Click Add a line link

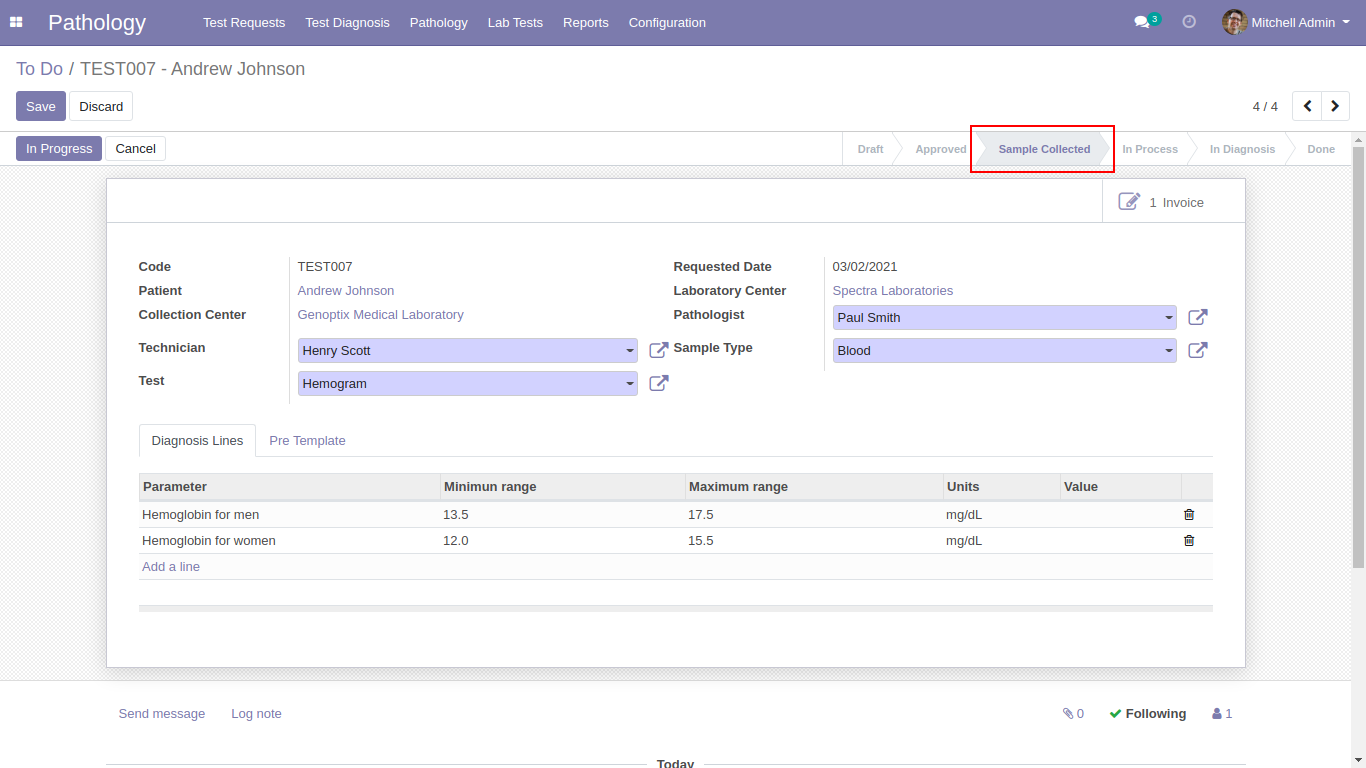[171, 567]
